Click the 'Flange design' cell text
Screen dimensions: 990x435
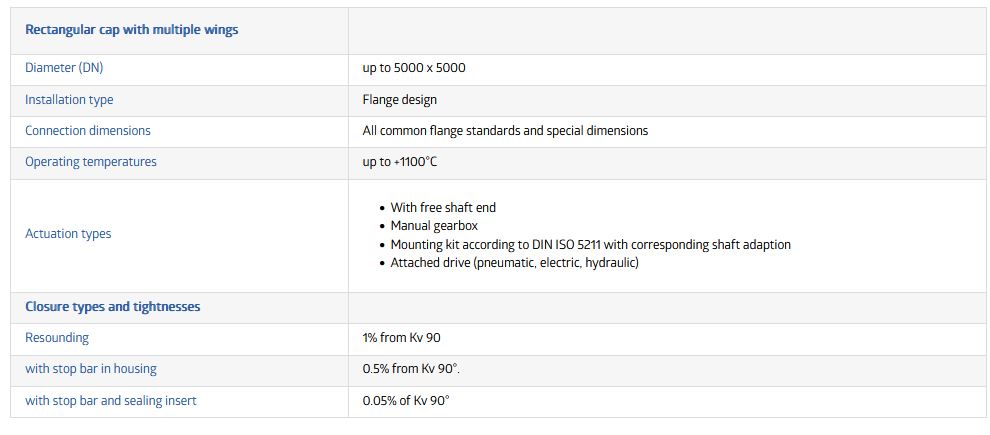click(x=399, y=100)
